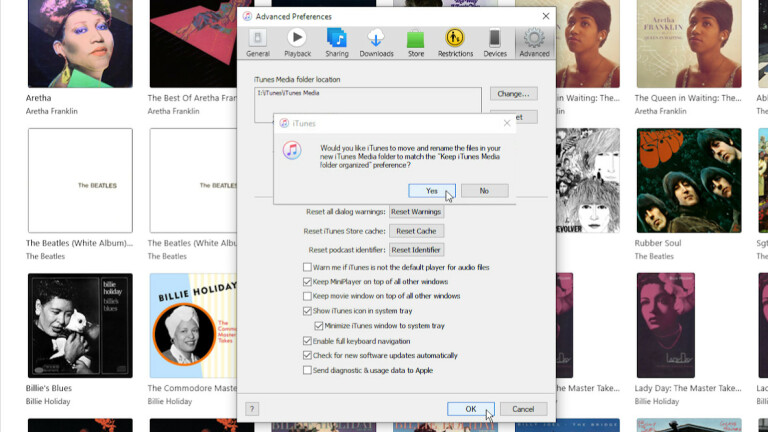This screenshot has width=768, height=432.
Task: Toggle Minimize iTunes window to system tray
Action: click(319, 326)
